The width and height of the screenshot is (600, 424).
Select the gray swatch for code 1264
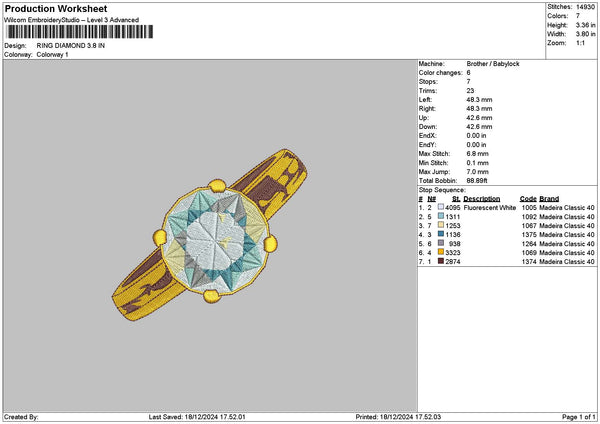click(x=440, y=243)
